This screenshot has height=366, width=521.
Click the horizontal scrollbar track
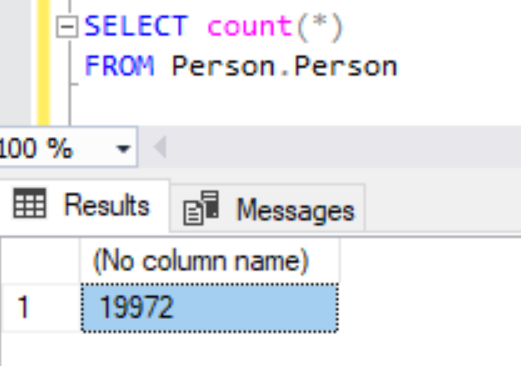point(345,147)
